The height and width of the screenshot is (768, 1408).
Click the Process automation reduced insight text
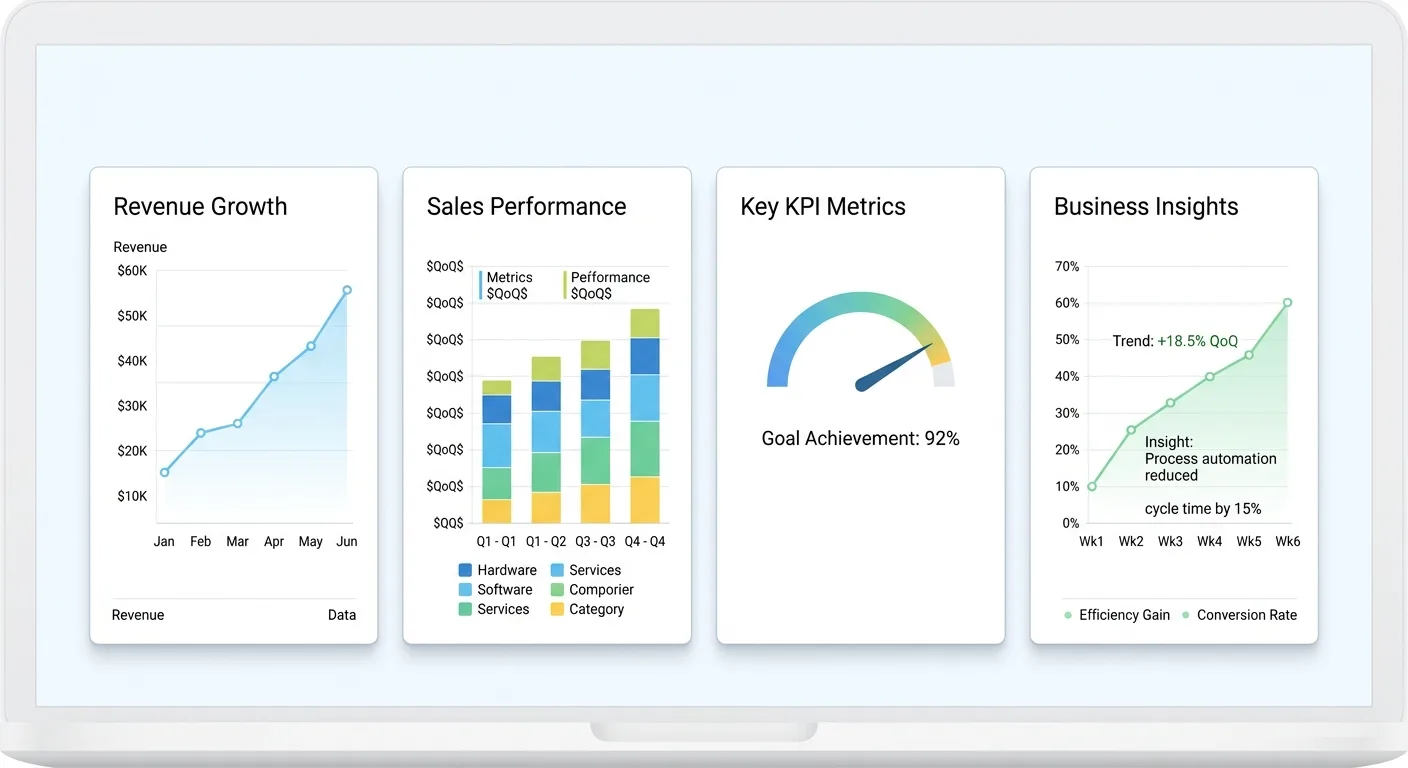[1211, 467]
